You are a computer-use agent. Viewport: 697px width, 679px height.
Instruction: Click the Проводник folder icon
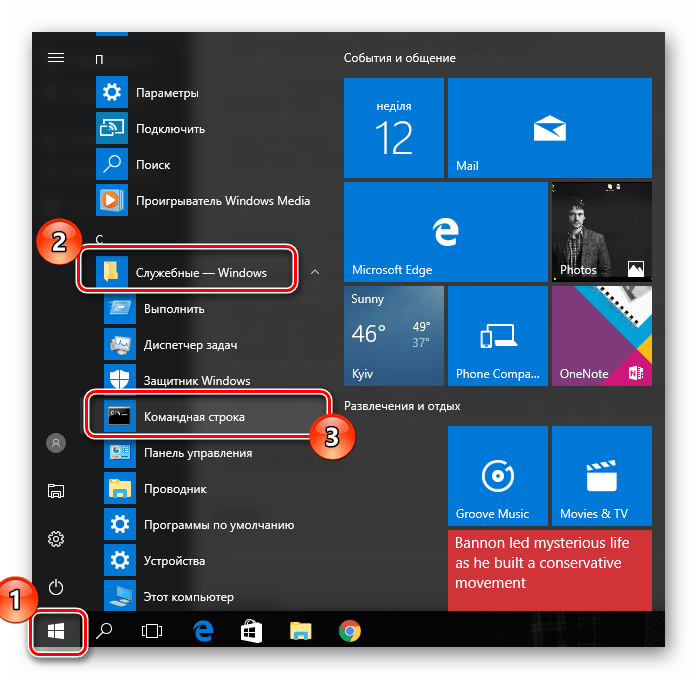click(x=120, y=488)
